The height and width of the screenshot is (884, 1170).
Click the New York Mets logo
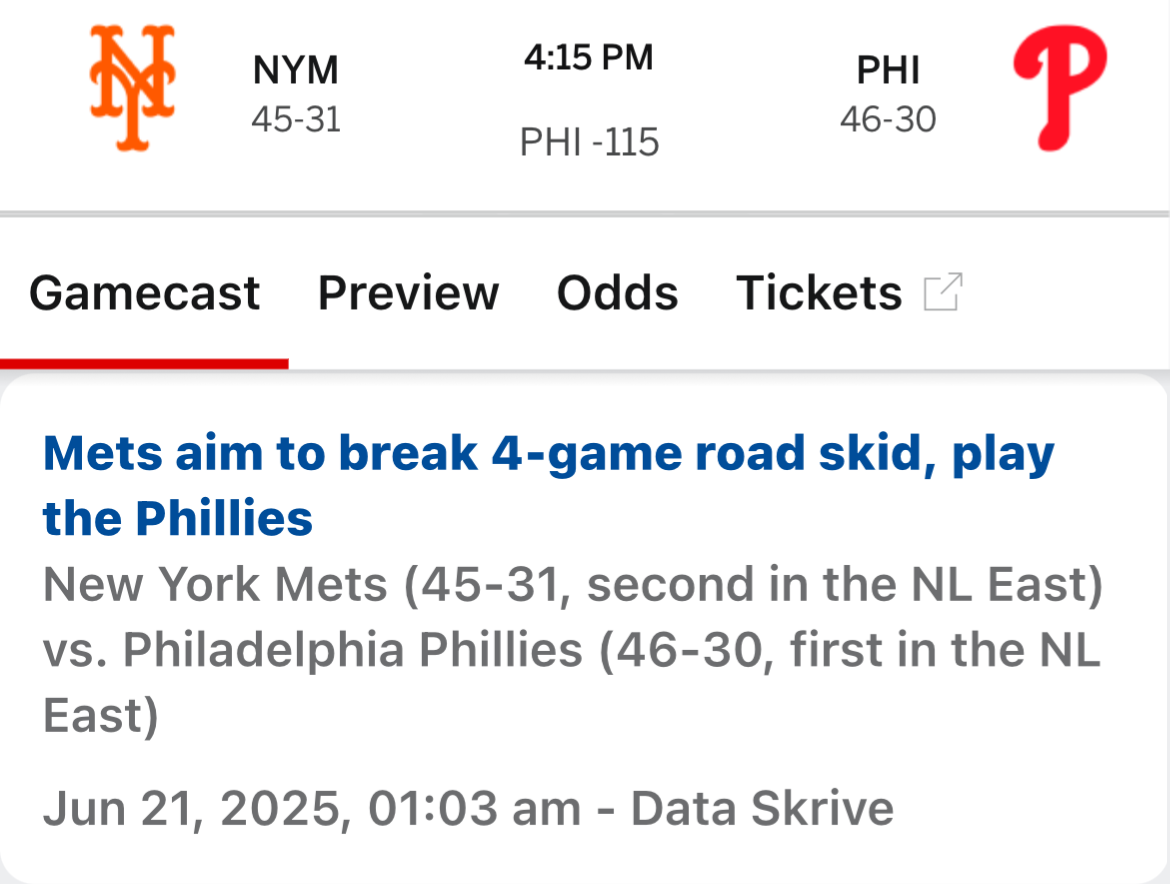(133, 88)
